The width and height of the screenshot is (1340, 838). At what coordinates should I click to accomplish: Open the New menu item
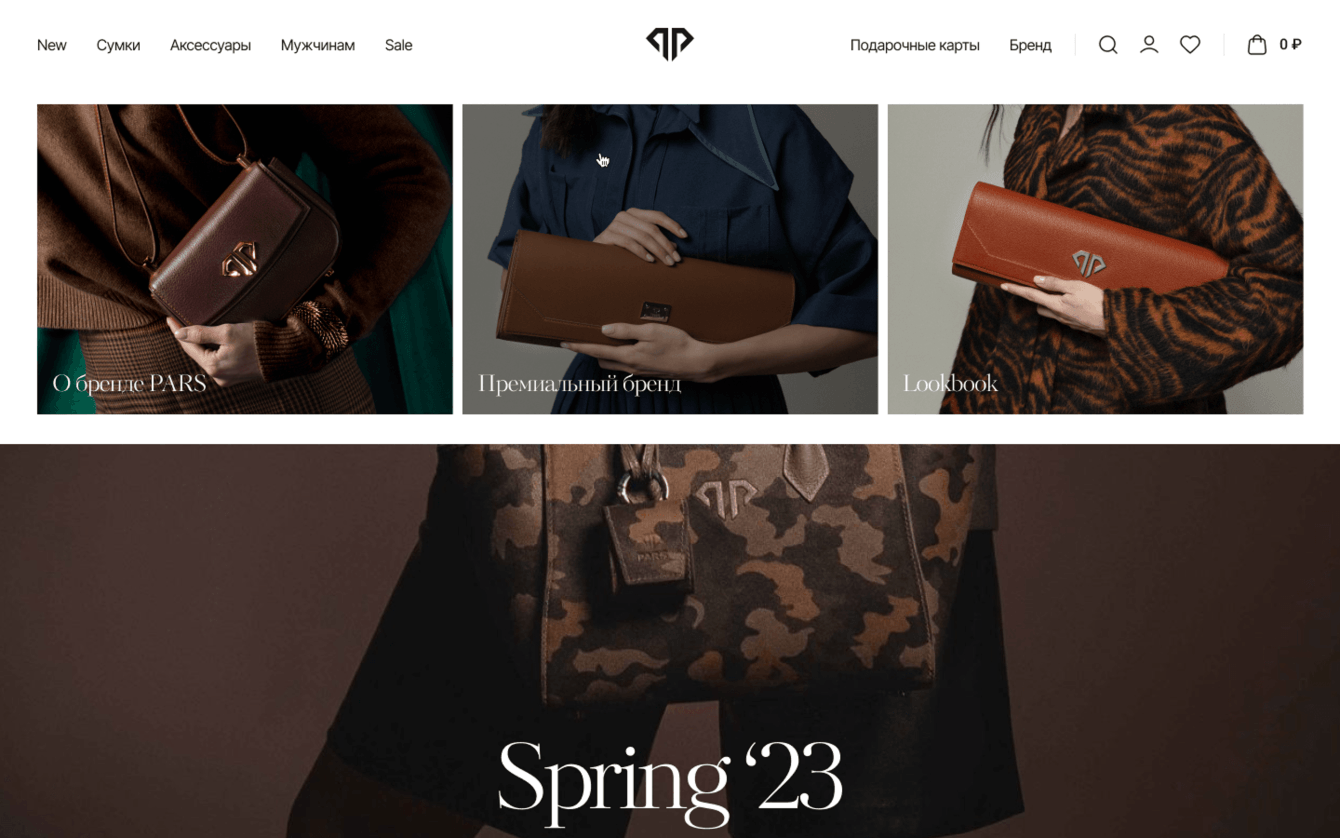tap(52, 45)
